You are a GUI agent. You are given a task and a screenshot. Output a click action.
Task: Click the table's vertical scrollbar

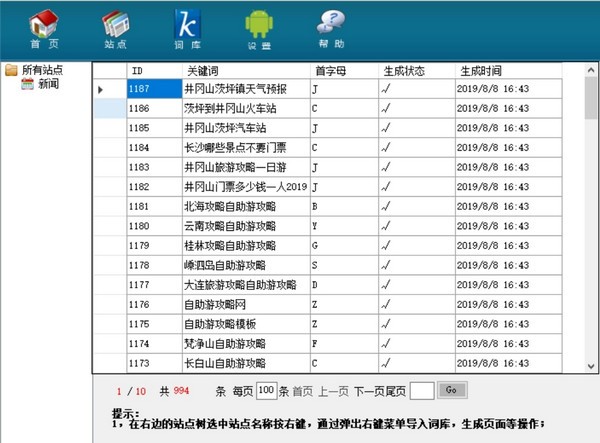pos(590,220)
